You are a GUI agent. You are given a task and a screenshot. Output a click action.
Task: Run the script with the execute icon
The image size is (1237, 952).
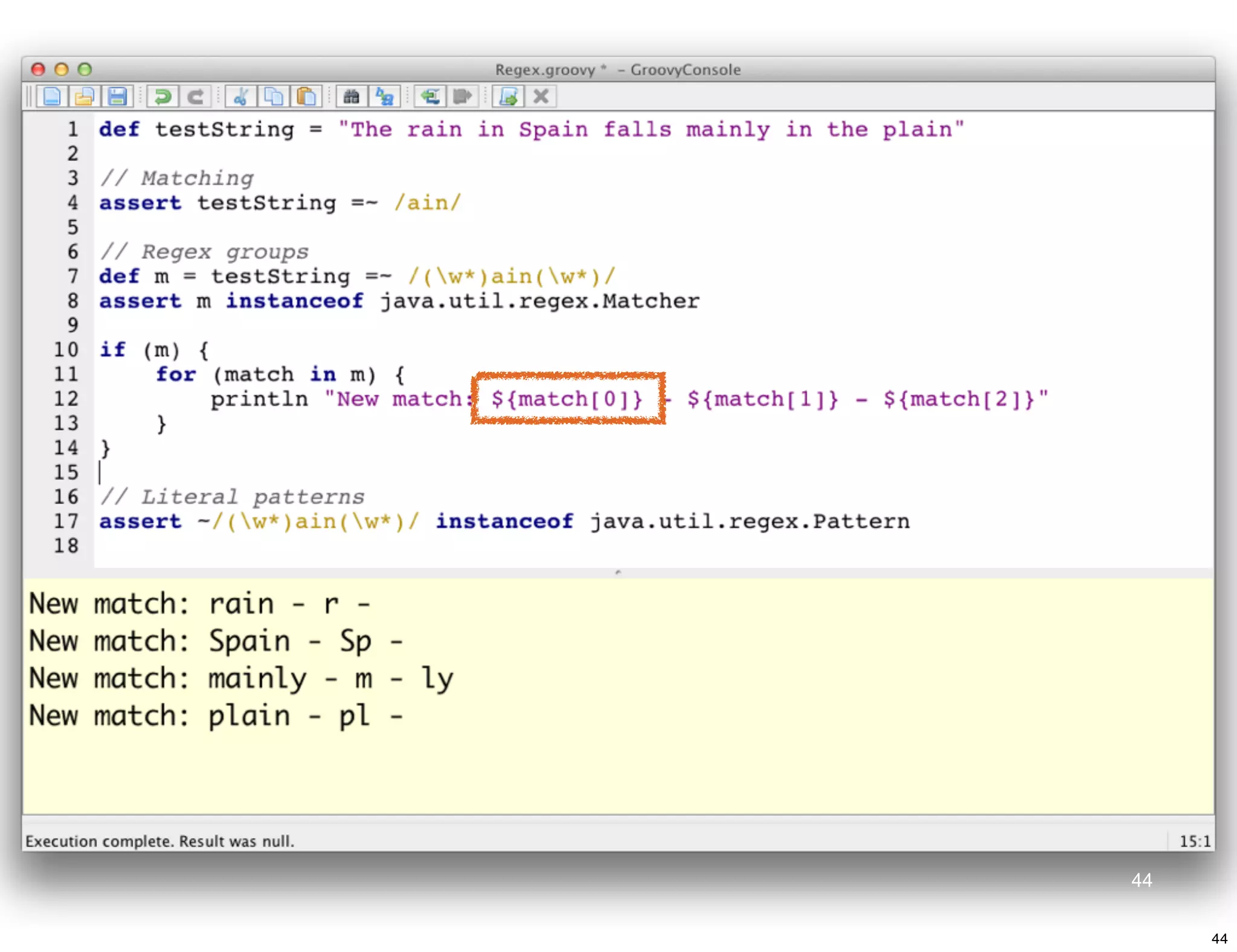point(509,97)
